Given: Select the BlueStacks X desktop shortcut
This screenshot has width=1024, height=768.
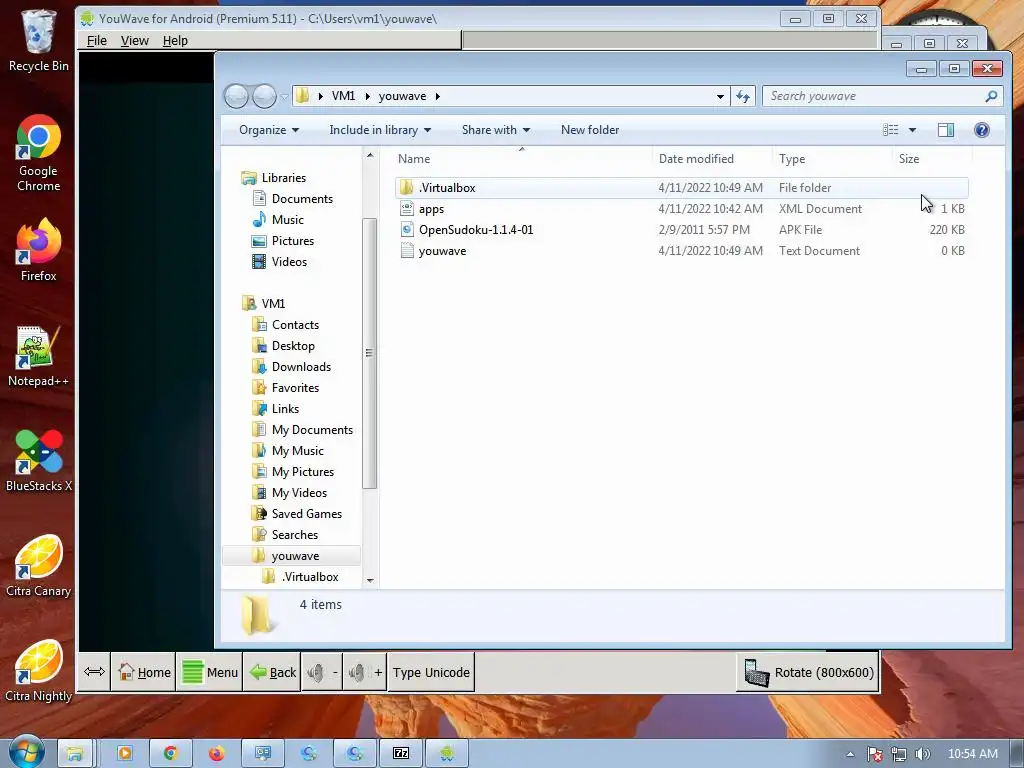Looking at the screenshot, I should pyautogui.click(x=39, y=461).
